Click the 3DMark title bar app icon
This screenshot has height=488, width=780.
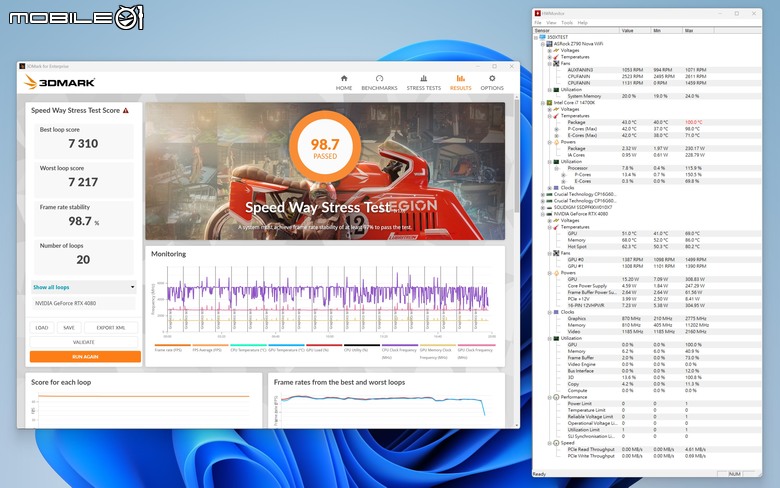tap(22, 66)
